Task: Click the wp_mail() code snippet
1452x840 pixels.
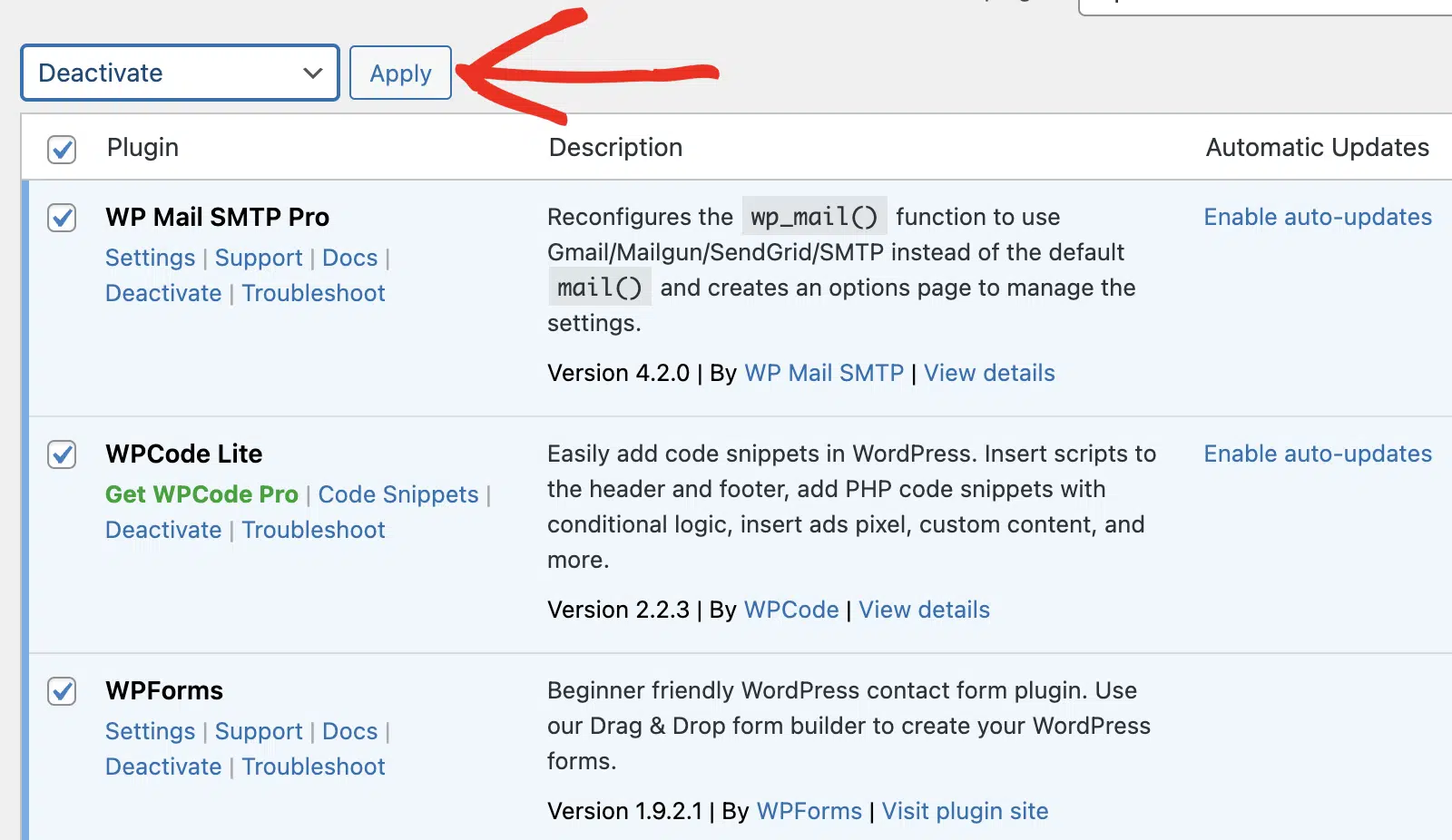Action: (814, 217)
